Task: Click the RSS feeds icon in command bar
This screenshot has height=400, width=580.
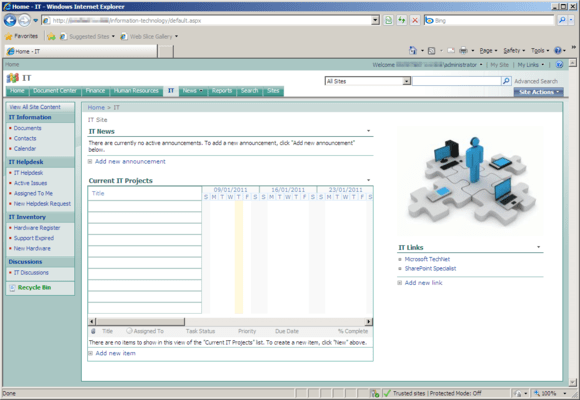Action: point(431,51)
